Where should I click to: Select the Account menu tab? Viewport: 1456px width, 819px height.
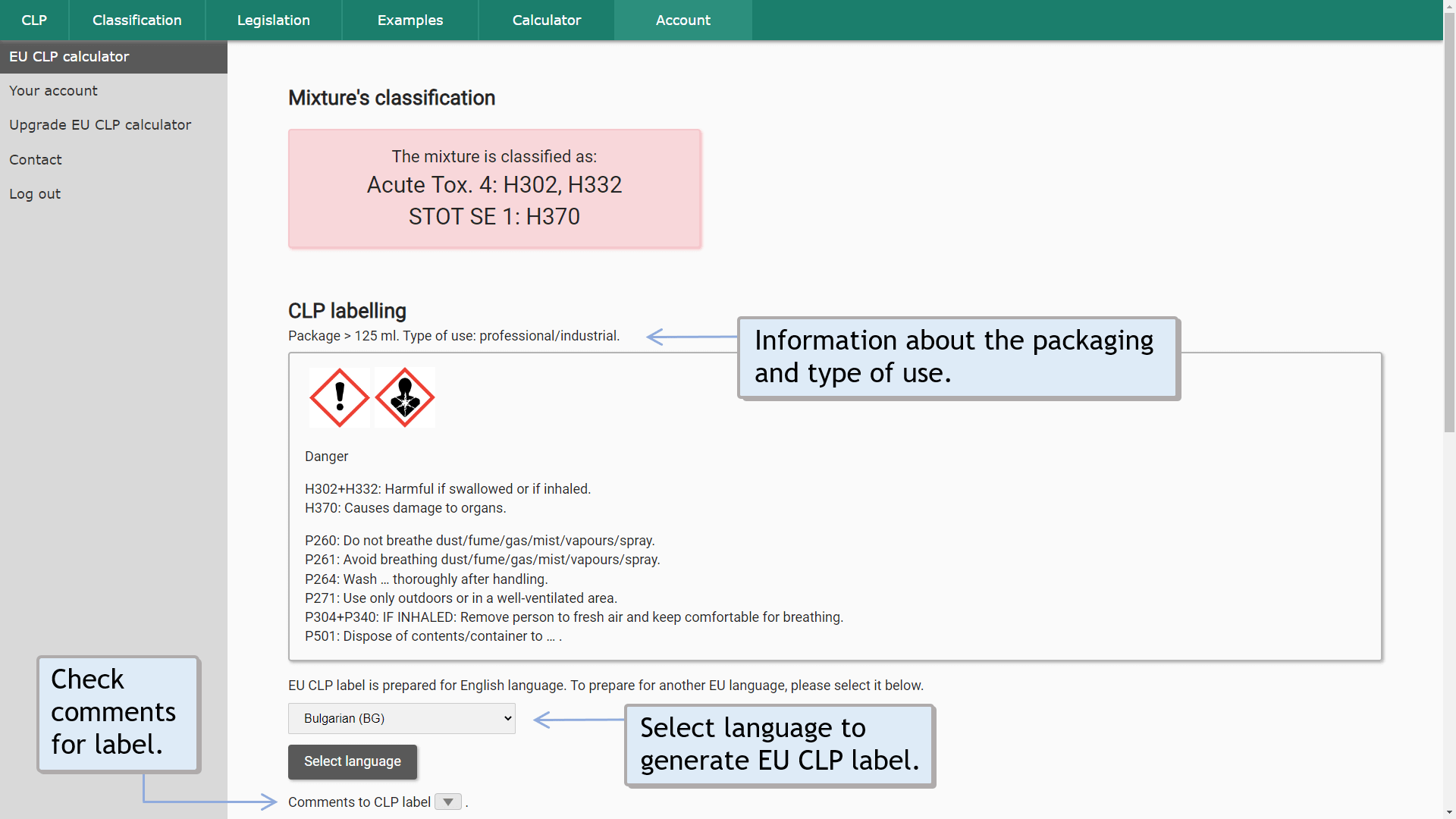click(683, 20)
